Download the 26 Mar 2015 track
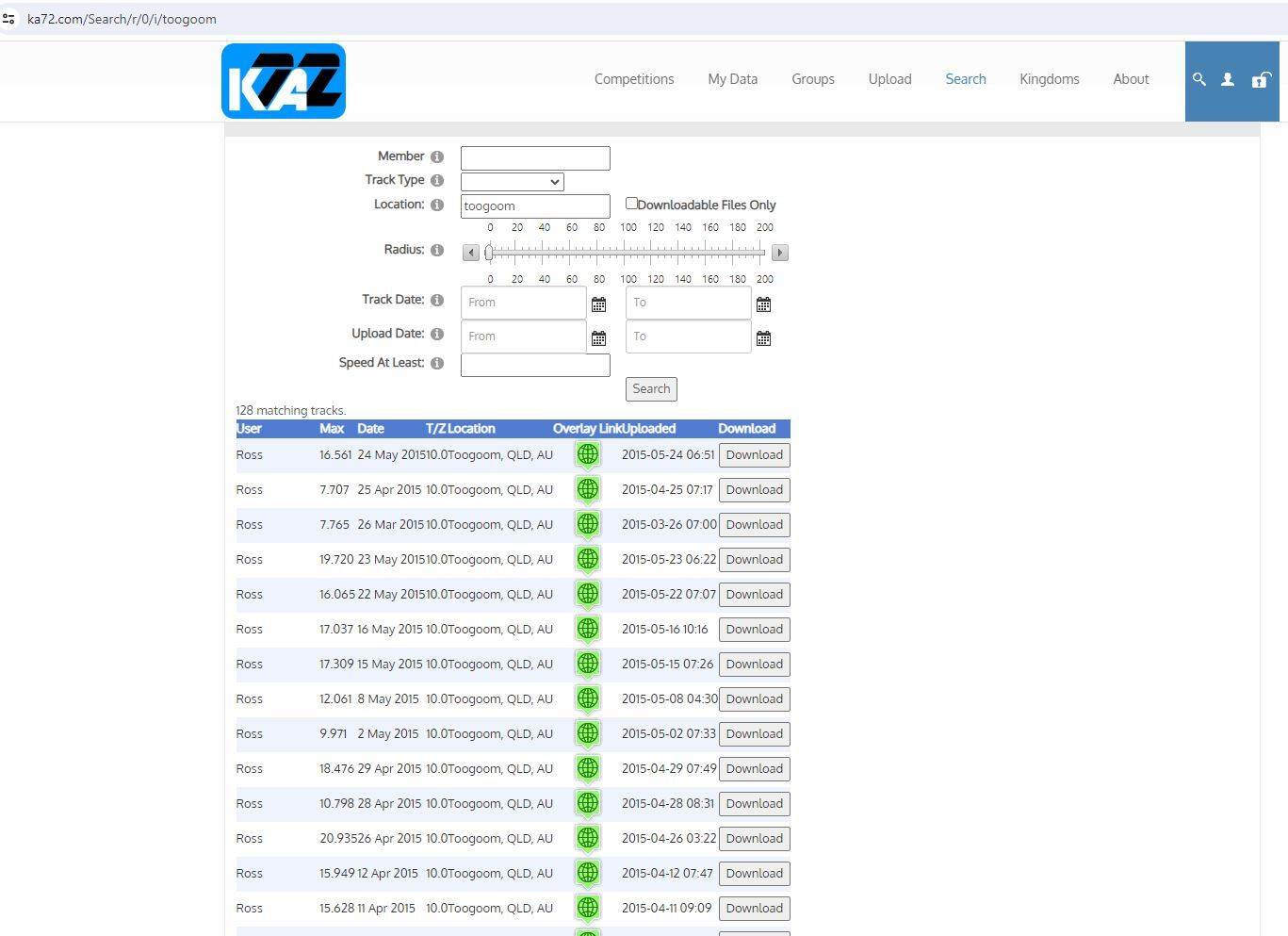1288x936 pixels. coord(754,525)
